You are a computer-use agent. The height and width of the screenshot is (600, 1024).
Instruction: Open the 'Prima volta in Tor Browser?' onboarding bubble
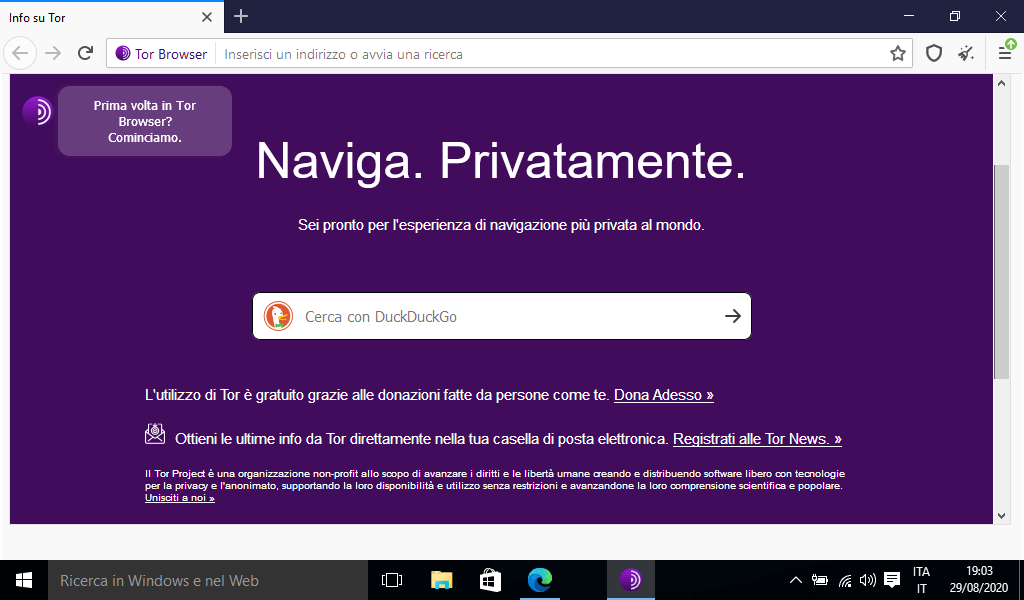pyautogui.click(x=145, y=121)
